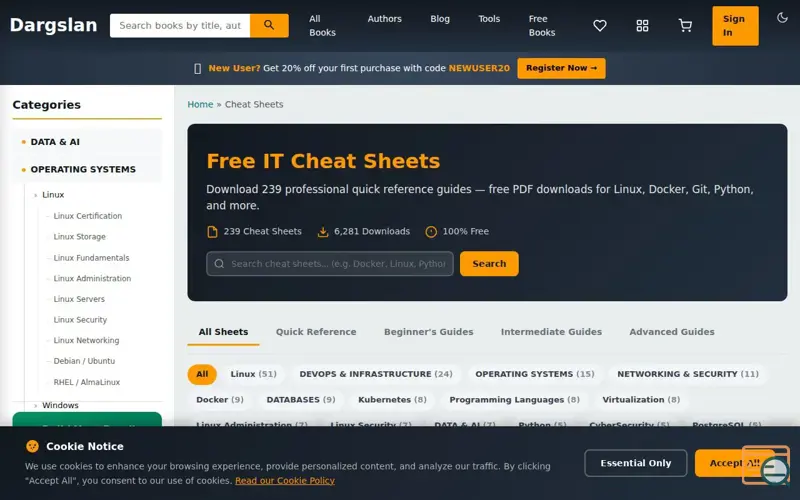Image resolution: width=800 pixels, height=500 pixels.
Task: Open Linux Networking category
Action: 86,340
